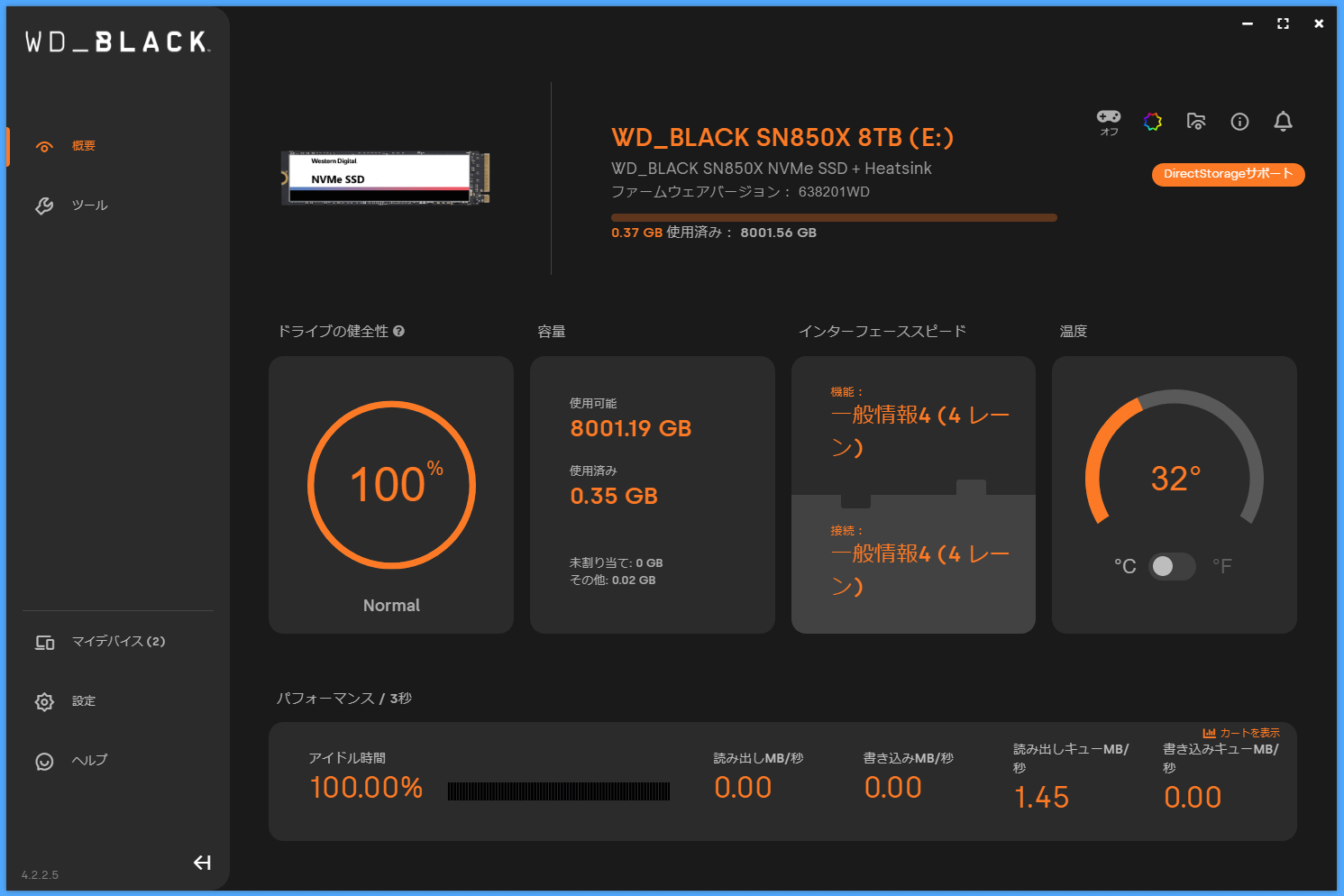Open the ツール wrench icon

click(44, 206)
